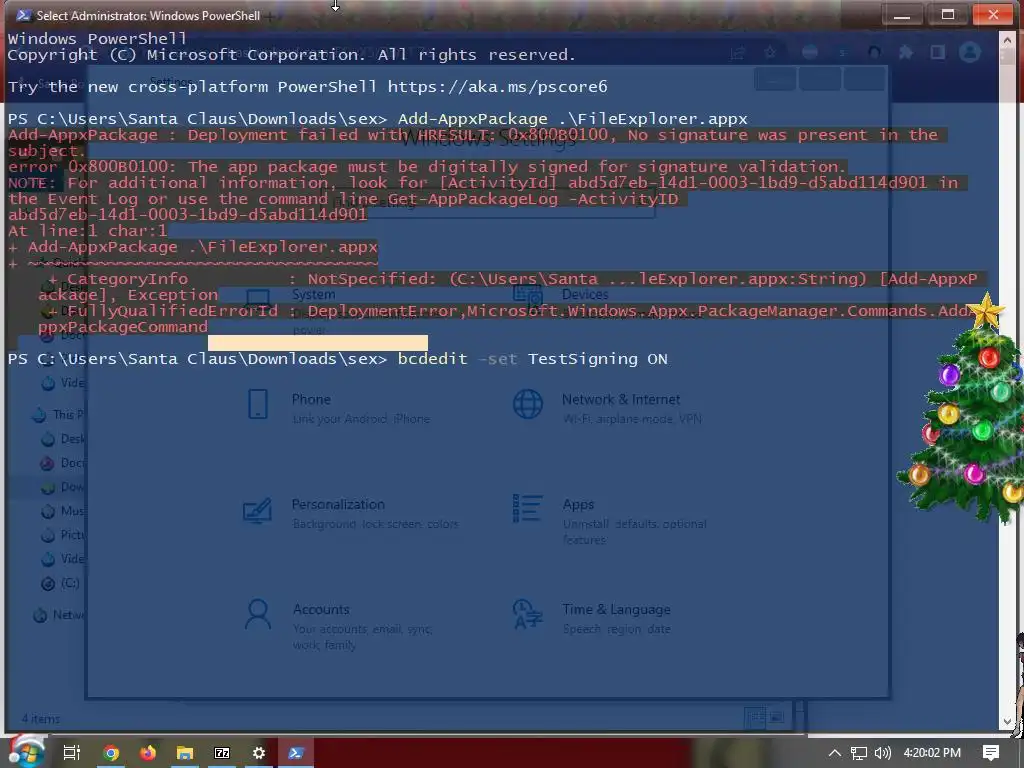Open the Start menu orb

[26, 753]
